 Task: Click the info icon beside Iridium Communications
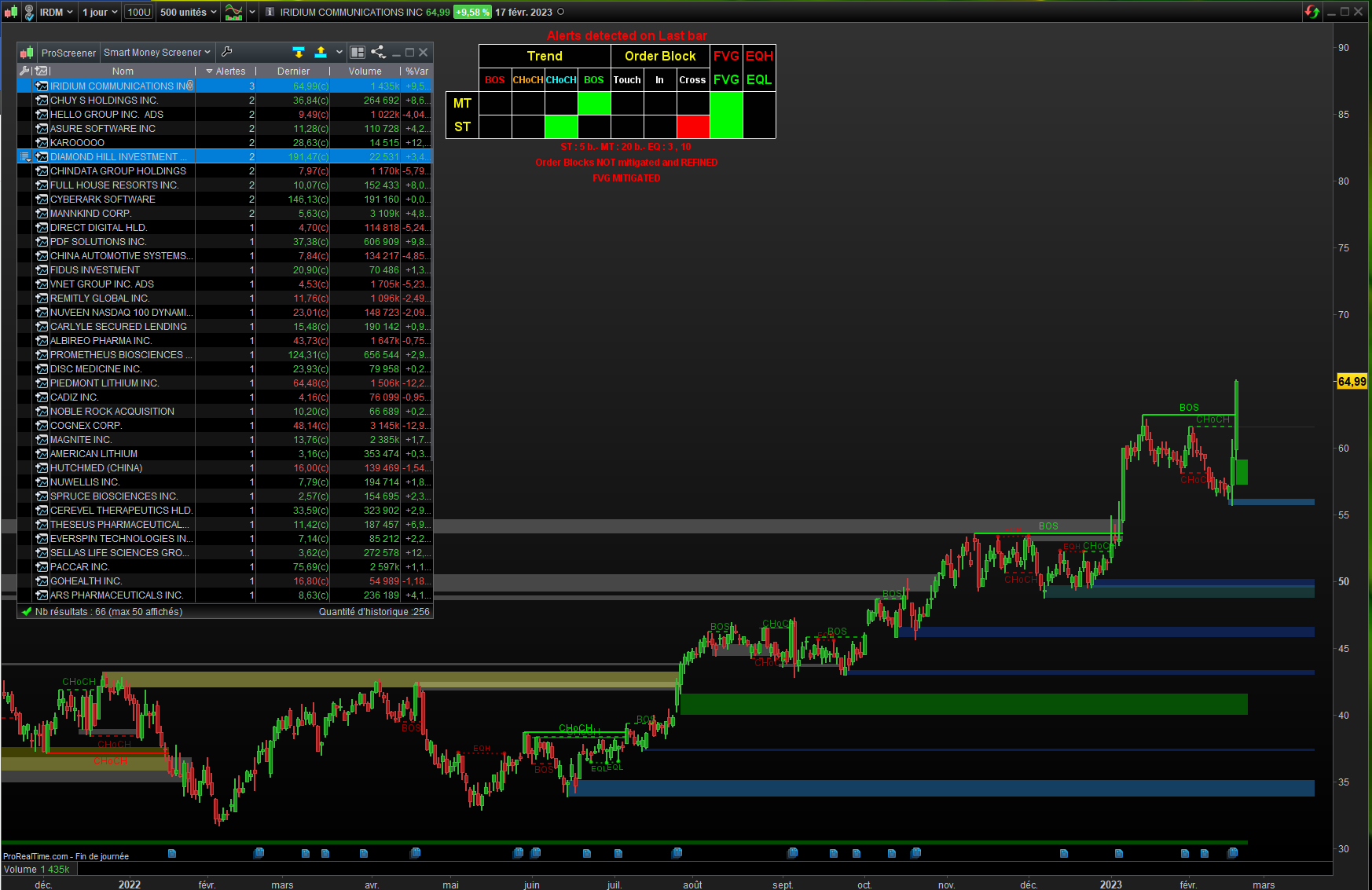point(270,12)
